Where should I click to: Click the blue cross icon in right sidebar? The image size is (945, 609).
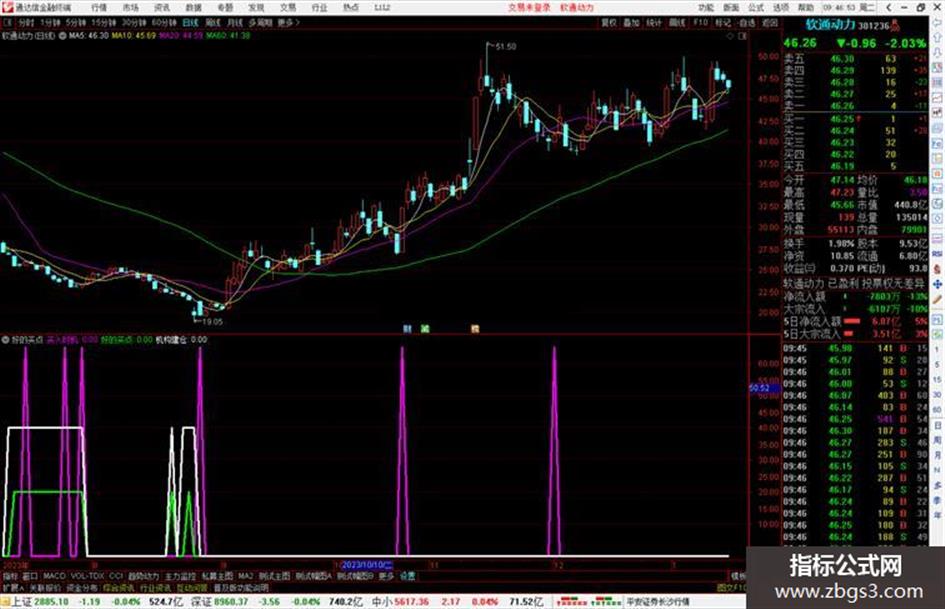pyautogui.click(x=937, y=284)
